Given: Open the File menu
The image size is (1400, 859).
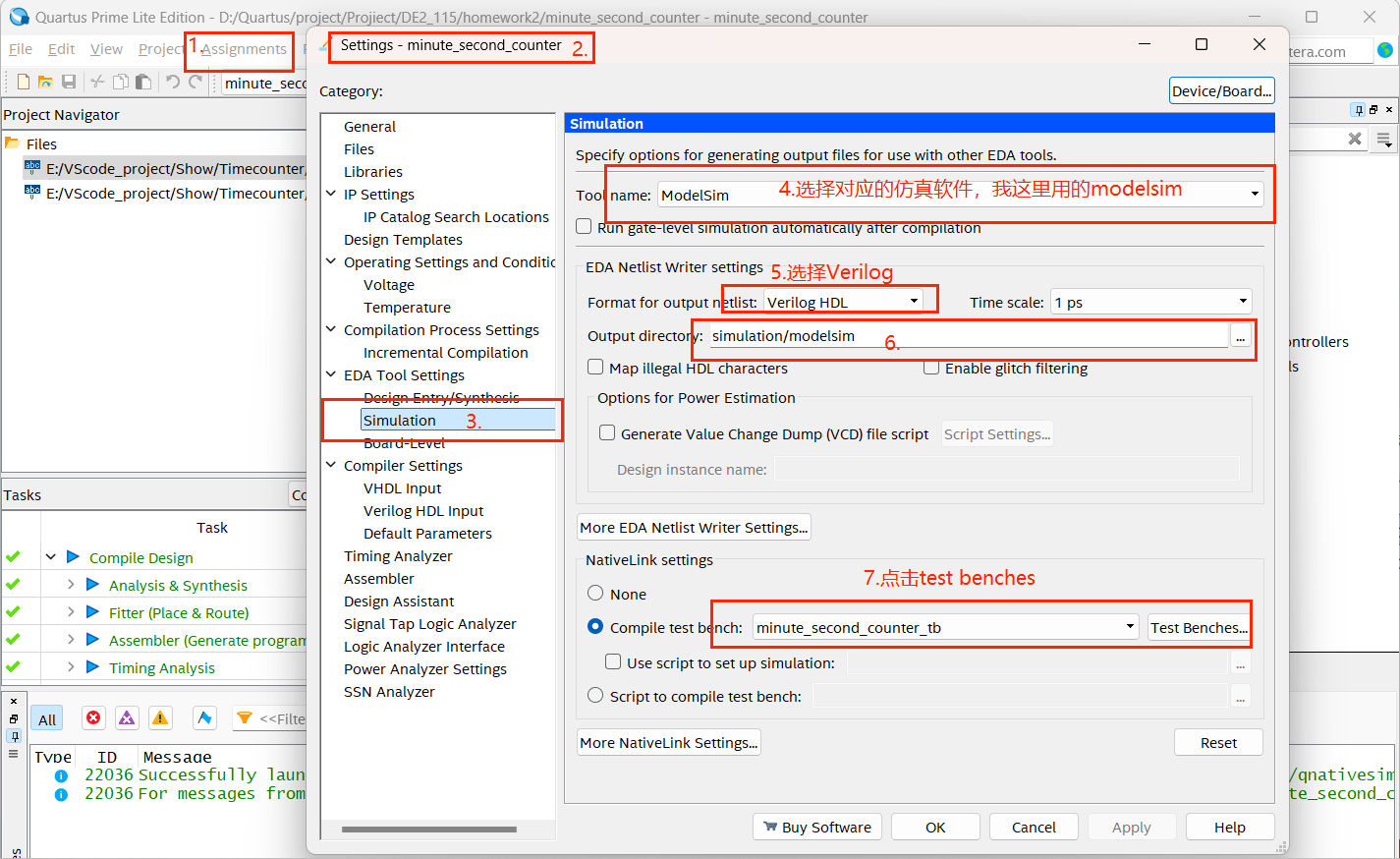Looking at the screenshot, I should tap(21, 49).
